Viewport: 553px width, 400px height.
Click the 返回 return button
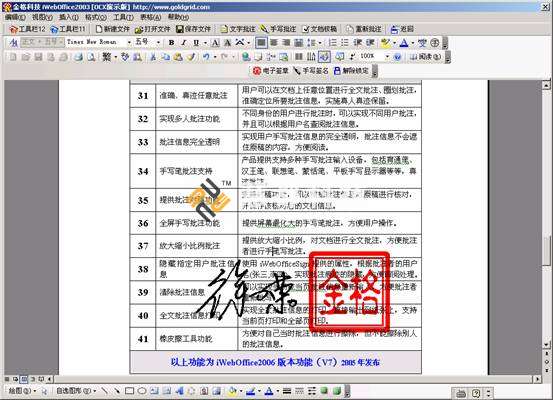[402, 29]
